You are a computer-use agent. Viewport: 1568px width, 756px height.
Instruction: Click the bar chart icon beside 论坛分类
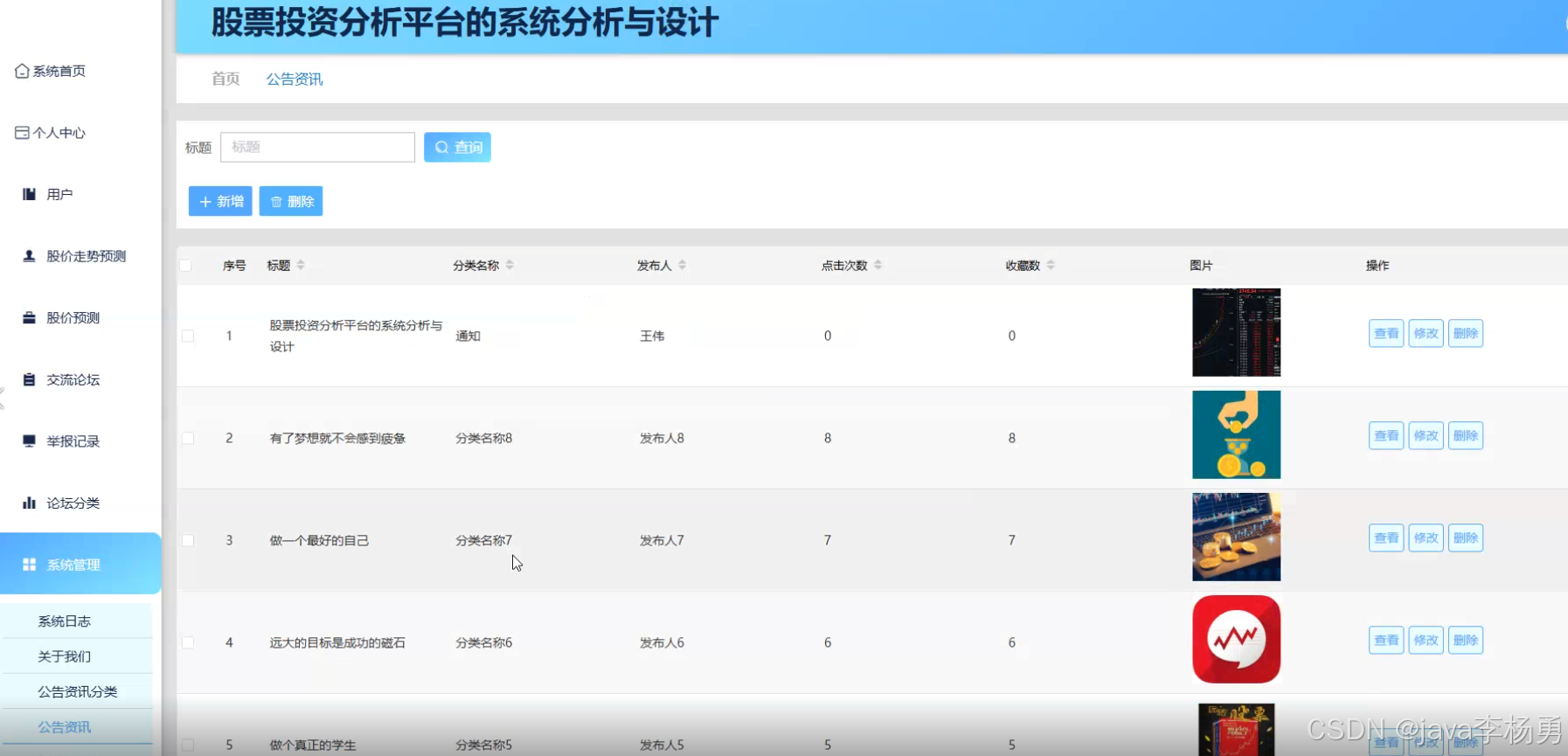tap(29, 503)
